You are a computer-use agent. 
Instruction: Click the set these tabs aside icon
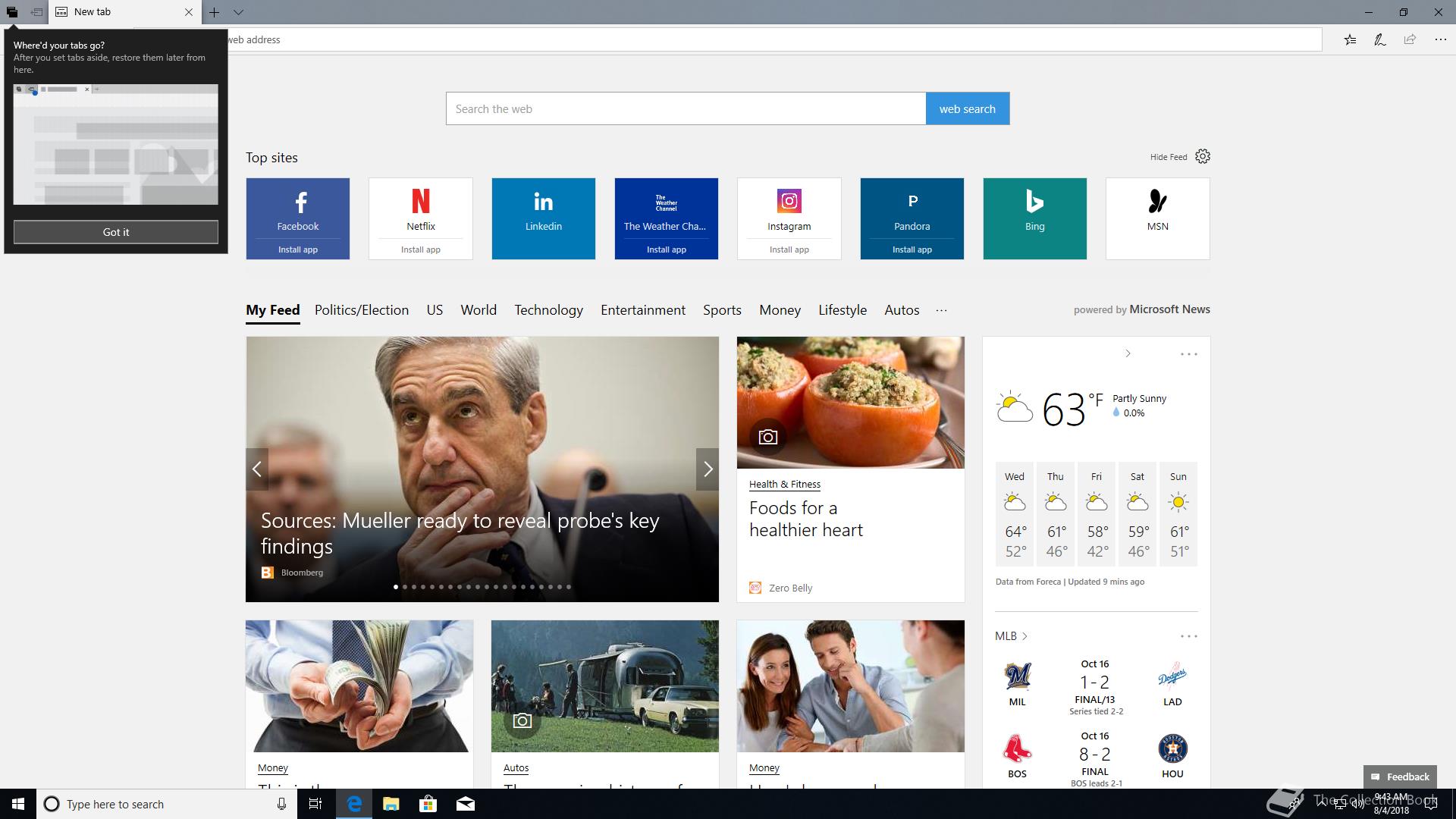(x=36, y=12)
